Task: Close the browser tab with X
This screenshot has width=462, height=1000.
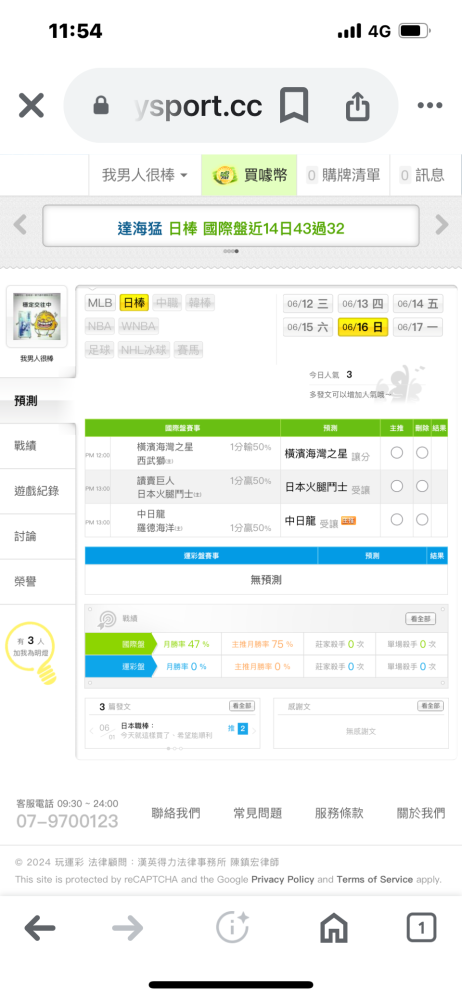Action: (31, 106)
